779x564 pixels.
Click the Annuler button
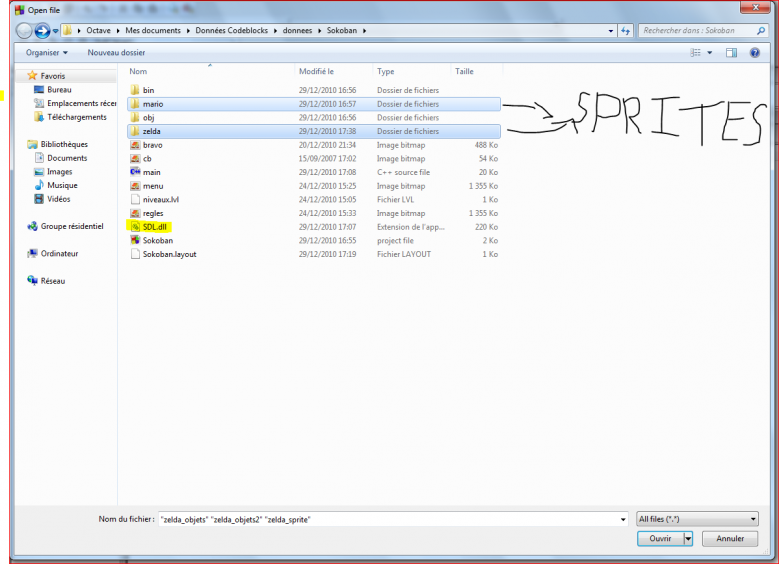point(730,539)
